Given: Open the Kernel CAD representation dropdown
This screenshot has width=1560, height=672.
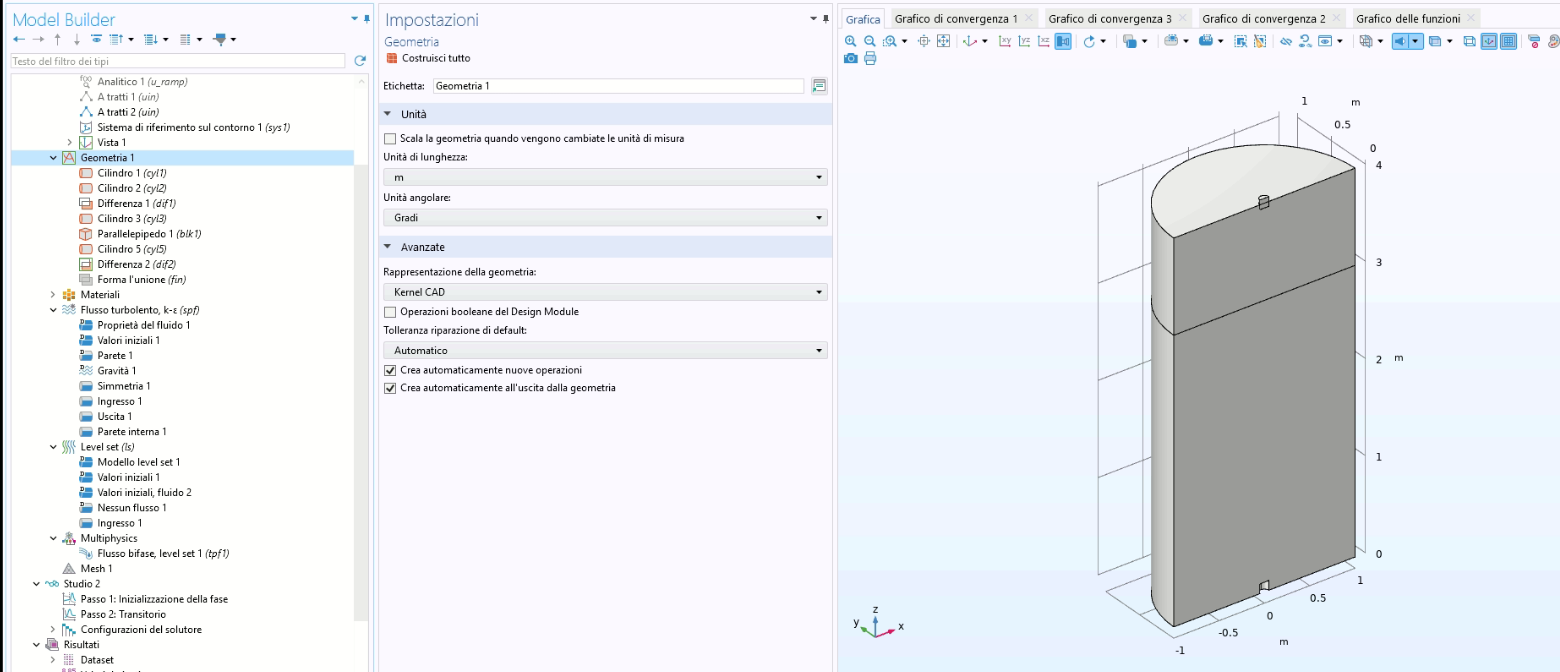Looking at the screenshot, I should point(605,292).
